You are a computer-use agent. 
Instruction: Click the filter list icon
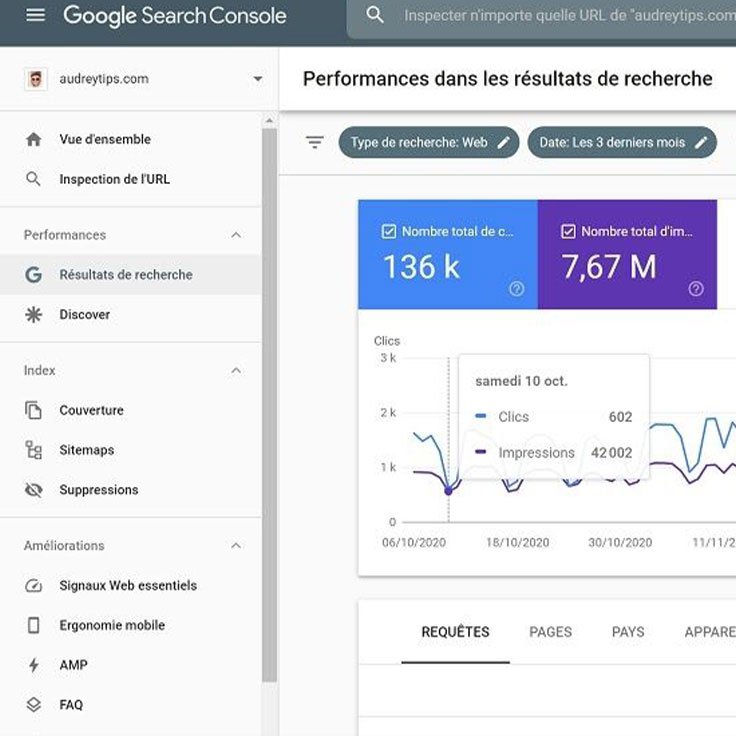[x=315, y=142]
